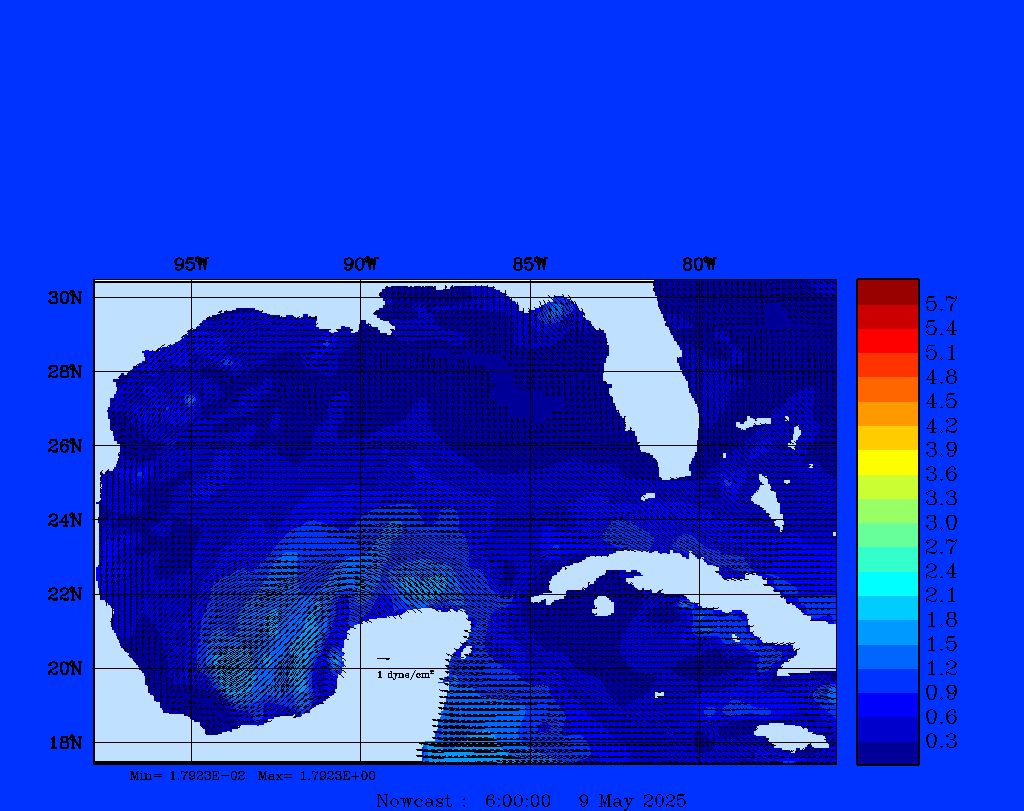
Task: Click the 5.7 color bar label
Action: [941, 303]
